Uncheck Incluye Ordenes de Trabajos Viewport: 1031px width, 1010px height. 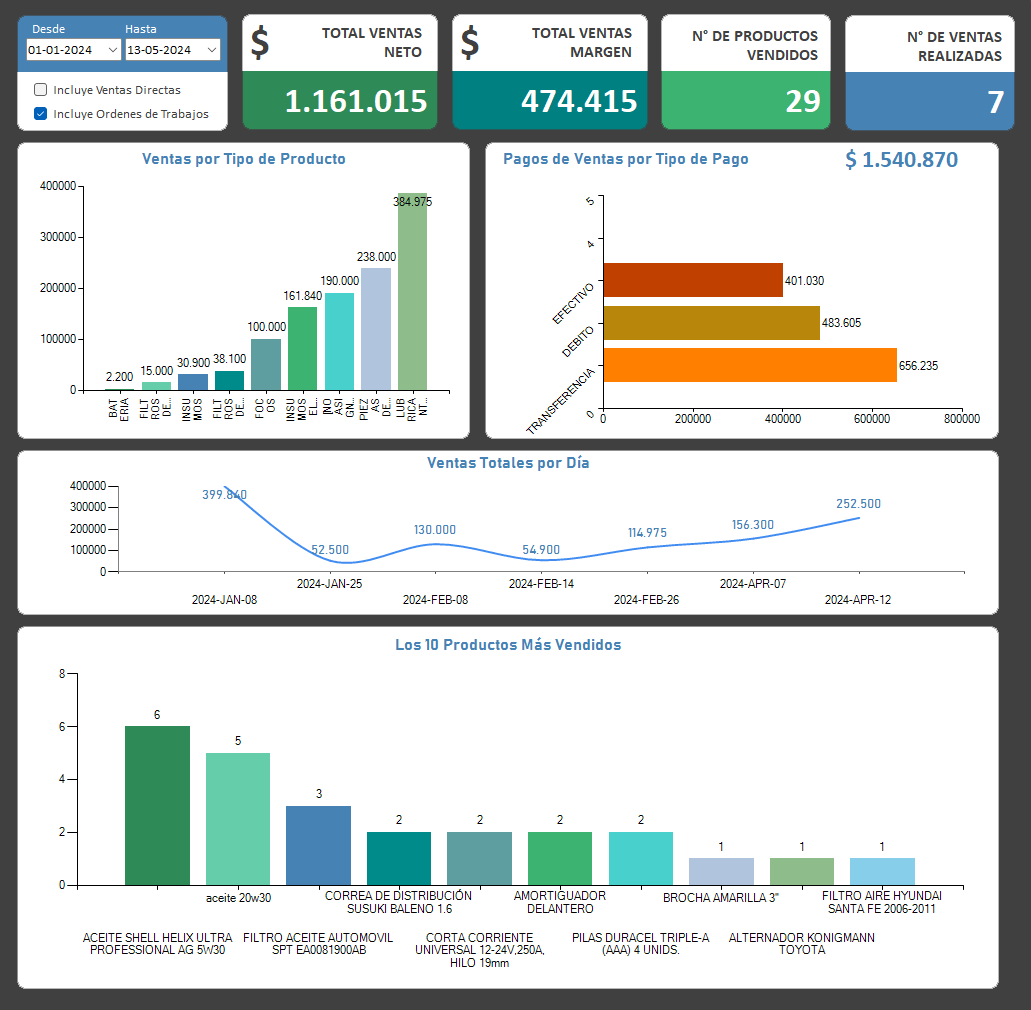tap(41, 114)
